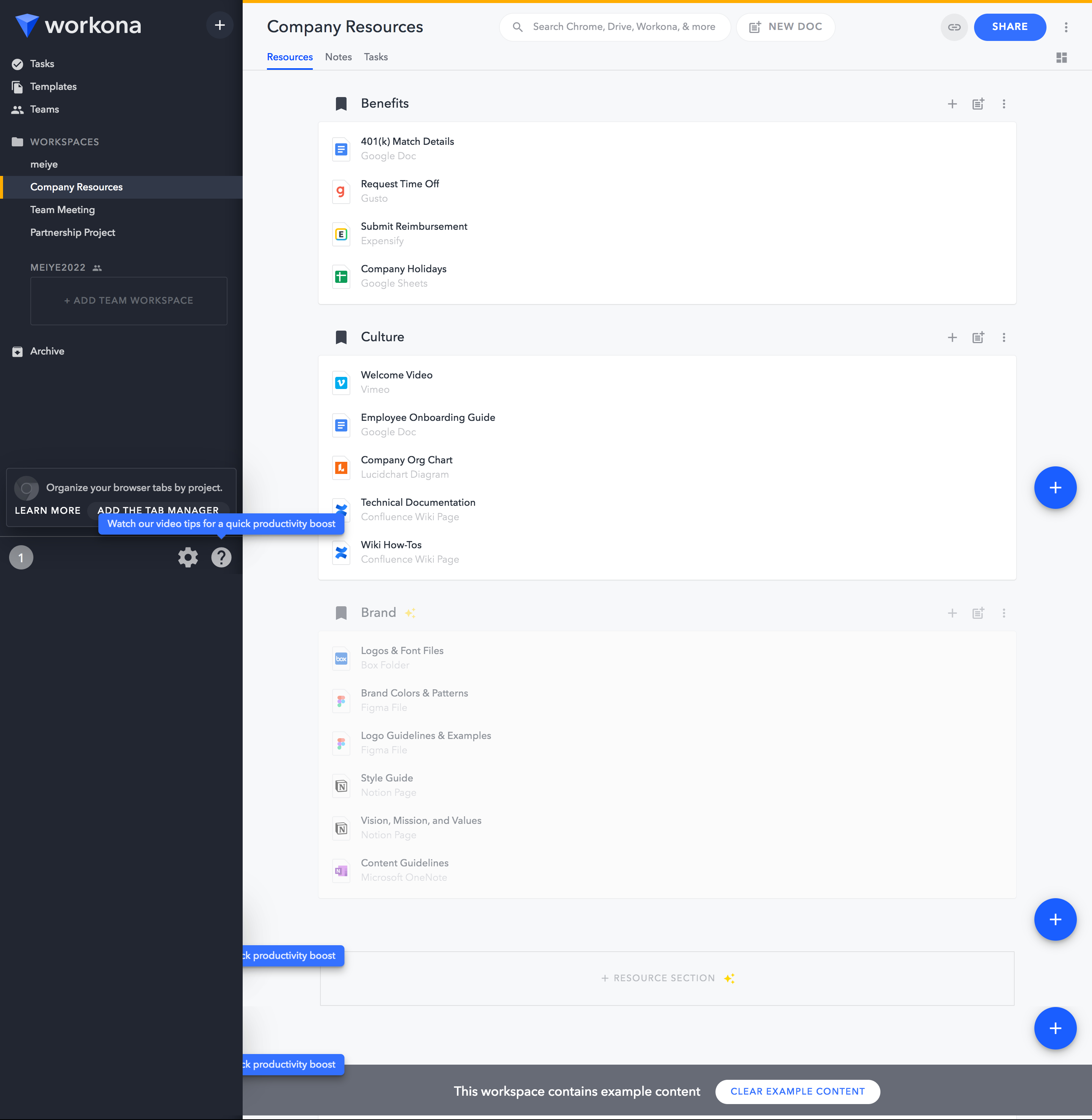Click the plus button beside the Workona logo

220,25
